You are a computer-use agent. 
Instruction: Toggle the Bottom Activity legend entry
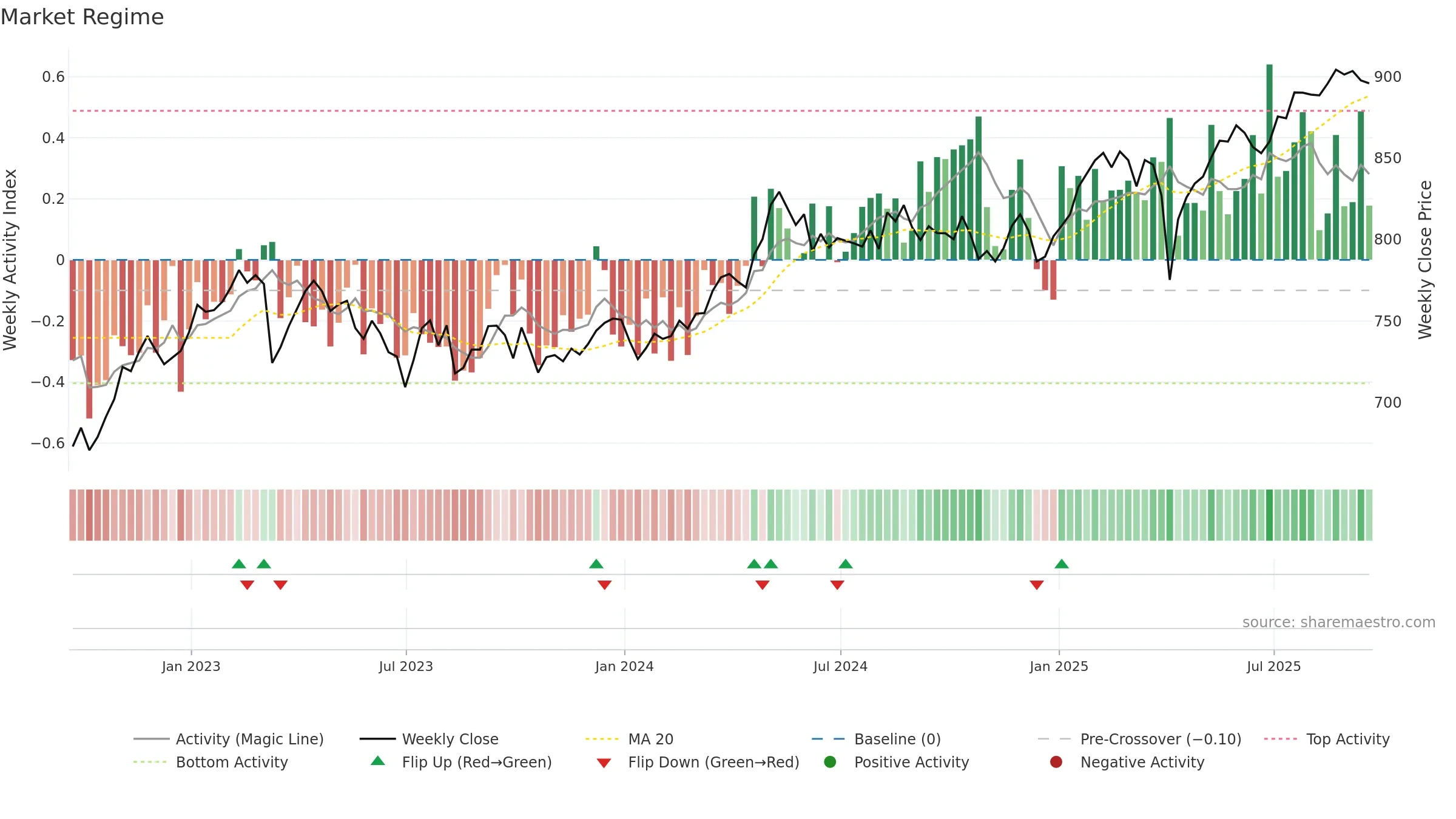pyautogui.click(x=211, y=762)
